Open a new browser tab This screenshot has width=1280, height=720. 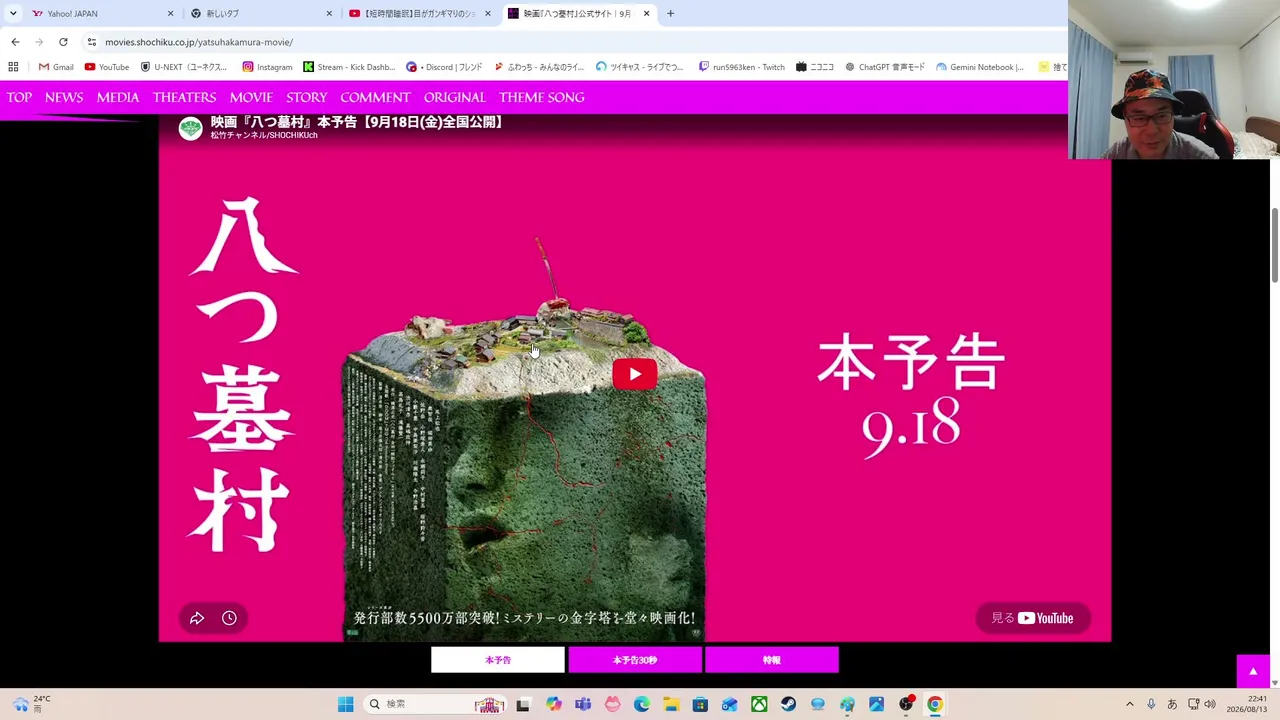tap(670, 14)
